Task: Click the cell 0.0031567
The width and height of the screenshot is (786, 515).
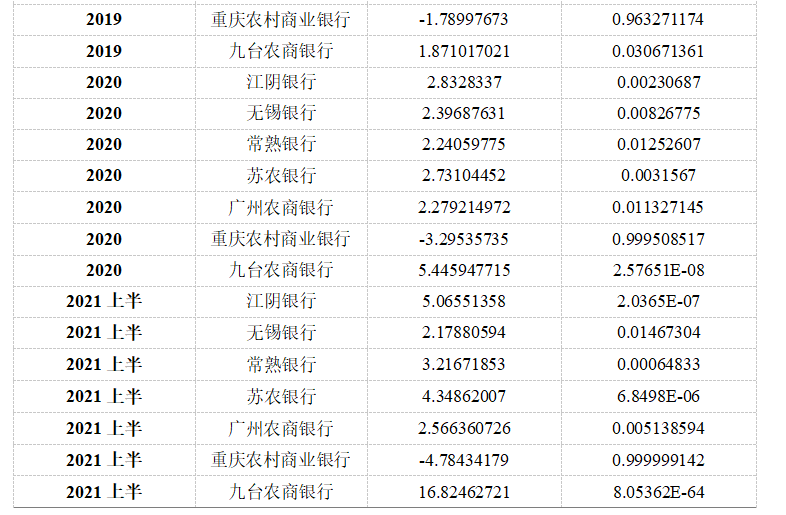Action: pos(658,176)
